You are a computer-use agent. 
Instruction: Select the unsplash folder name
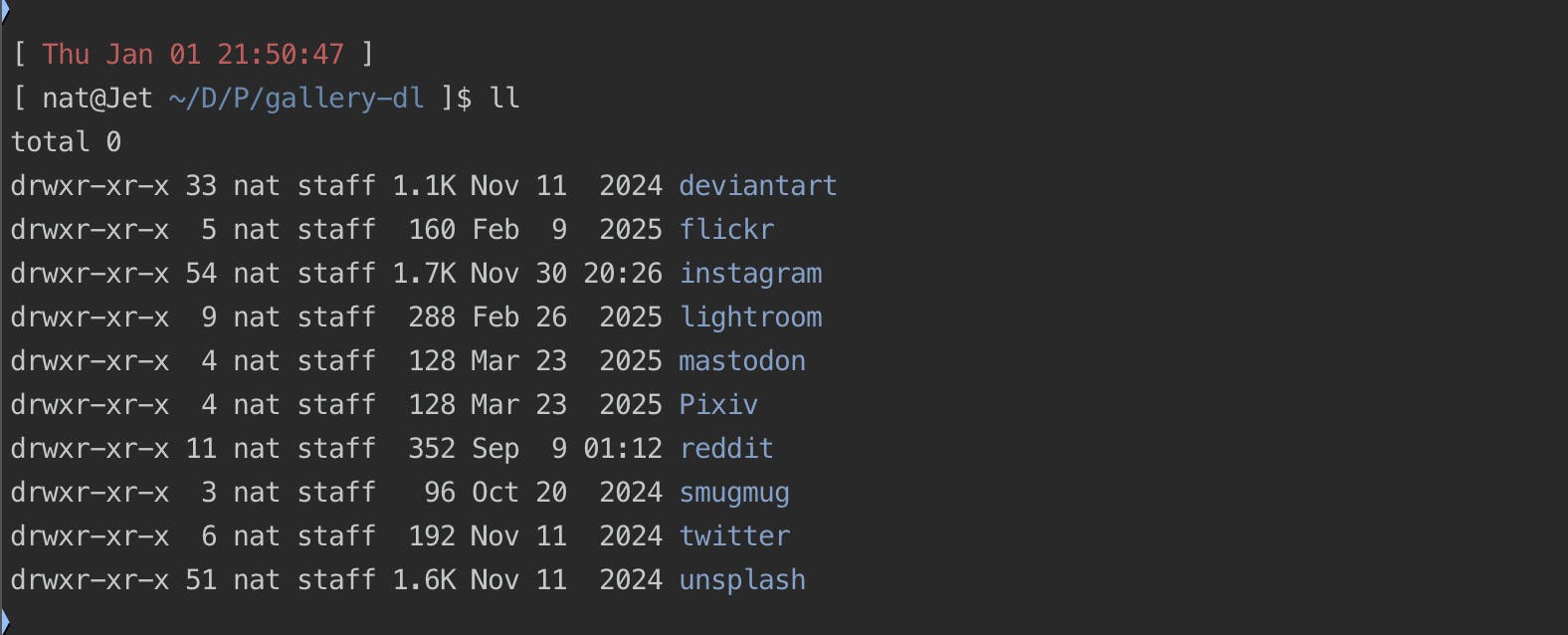[x=742, y=580]
